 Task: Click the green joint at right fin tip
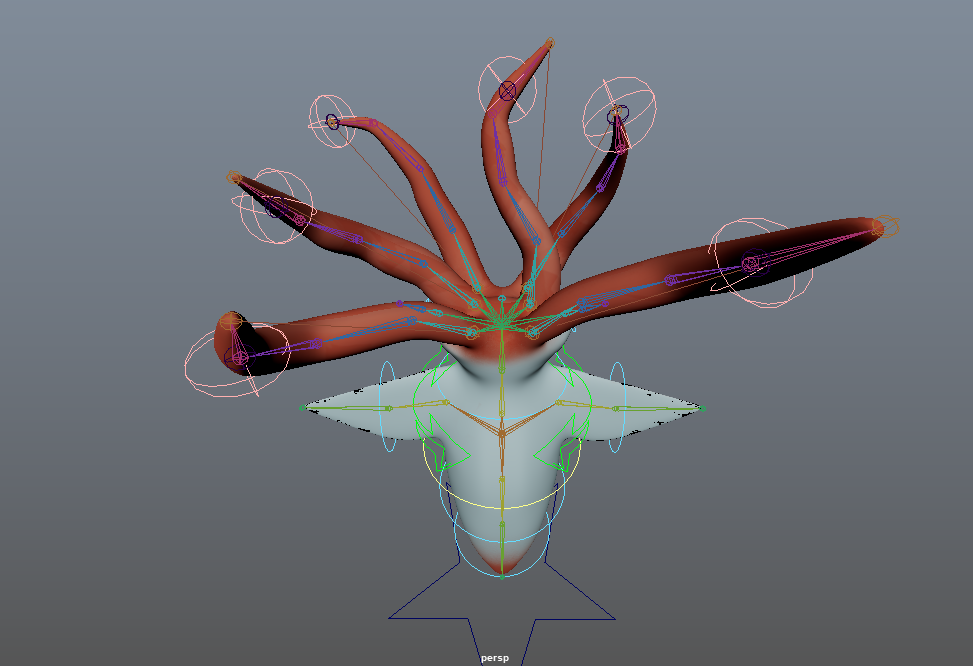(702, 408)
